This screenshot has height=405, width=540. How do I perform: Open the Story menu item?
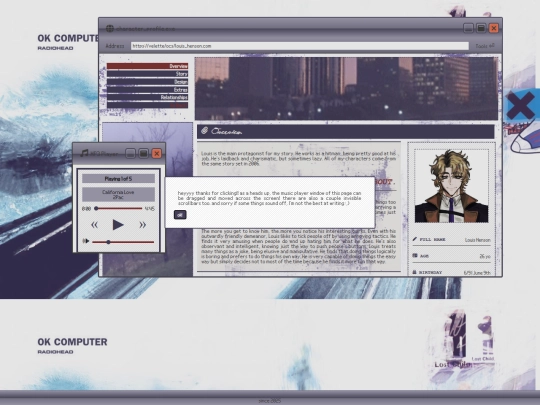[147, 74]
